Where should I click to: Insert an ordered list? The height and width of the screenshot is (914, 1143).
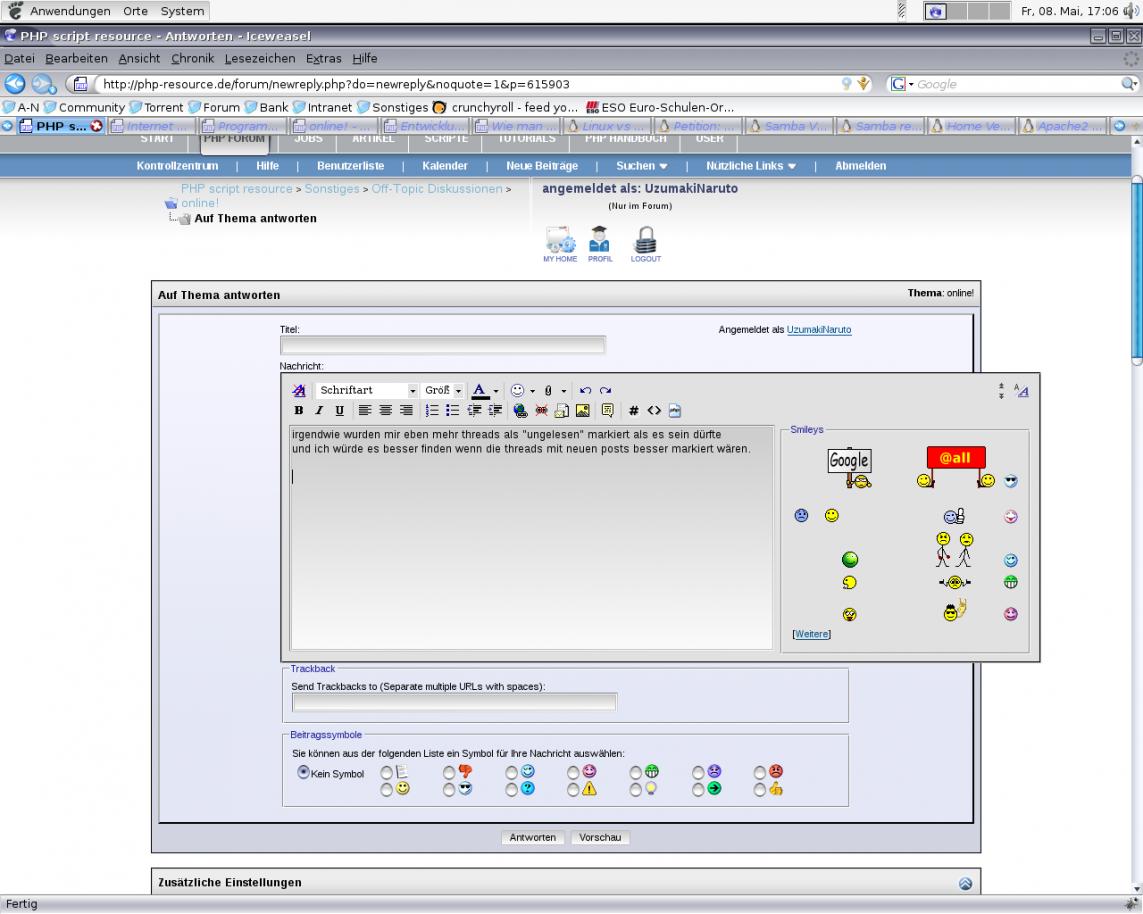tap(432, 410)
